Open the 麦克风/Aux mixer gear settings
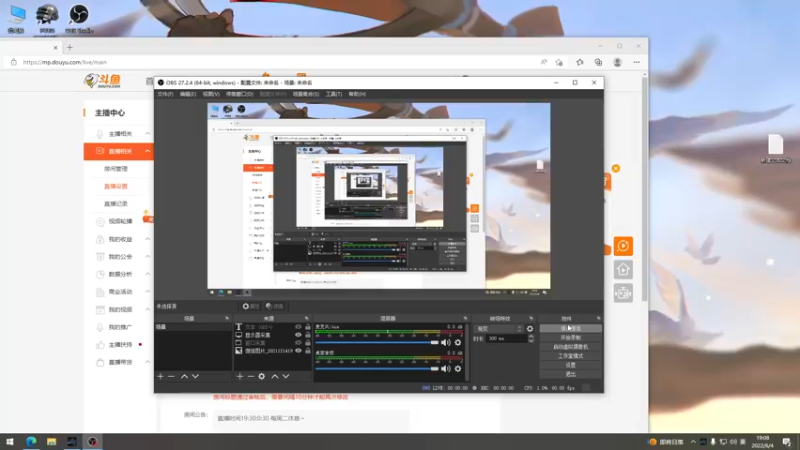 point(458,343)
